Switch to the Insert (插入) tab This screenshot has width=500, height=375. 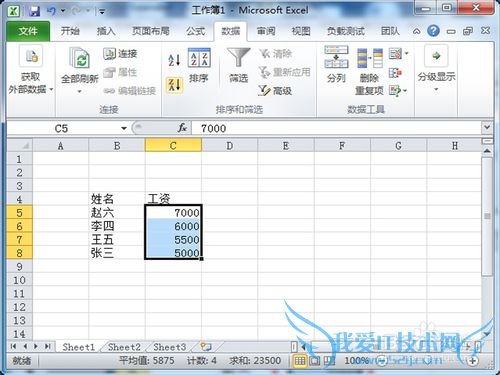click(x=106, y=31)
